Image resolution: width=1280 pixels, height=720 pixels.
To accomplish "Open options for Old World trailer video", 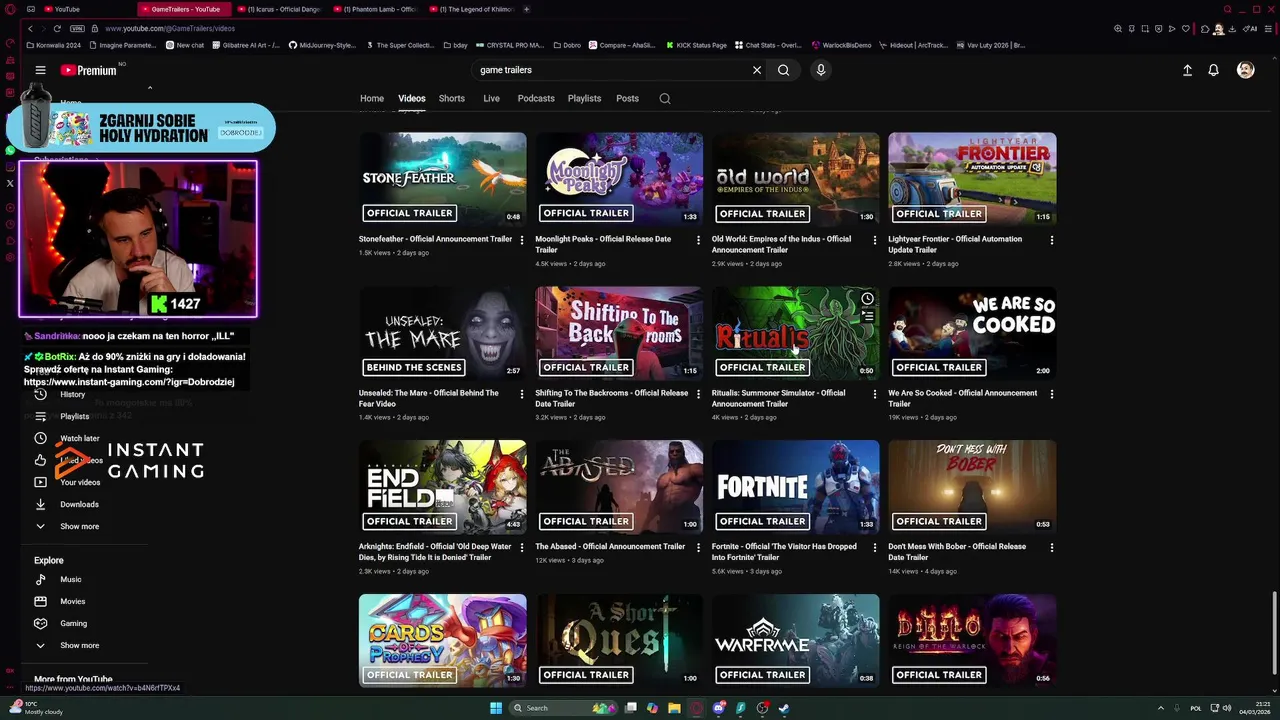I will (875, 240).
